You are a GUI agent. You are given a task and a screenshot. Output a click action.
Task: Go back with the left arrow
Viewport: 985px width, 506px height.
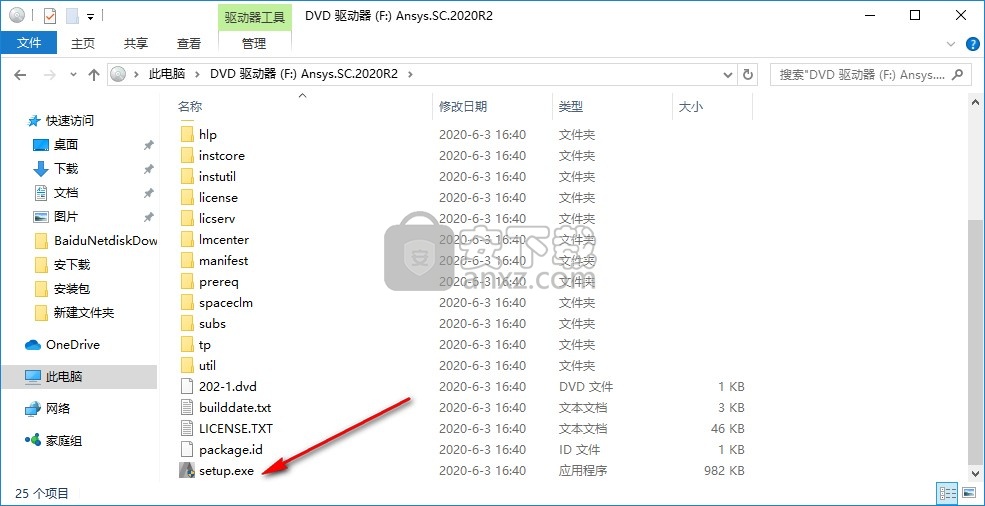(20, 75)
